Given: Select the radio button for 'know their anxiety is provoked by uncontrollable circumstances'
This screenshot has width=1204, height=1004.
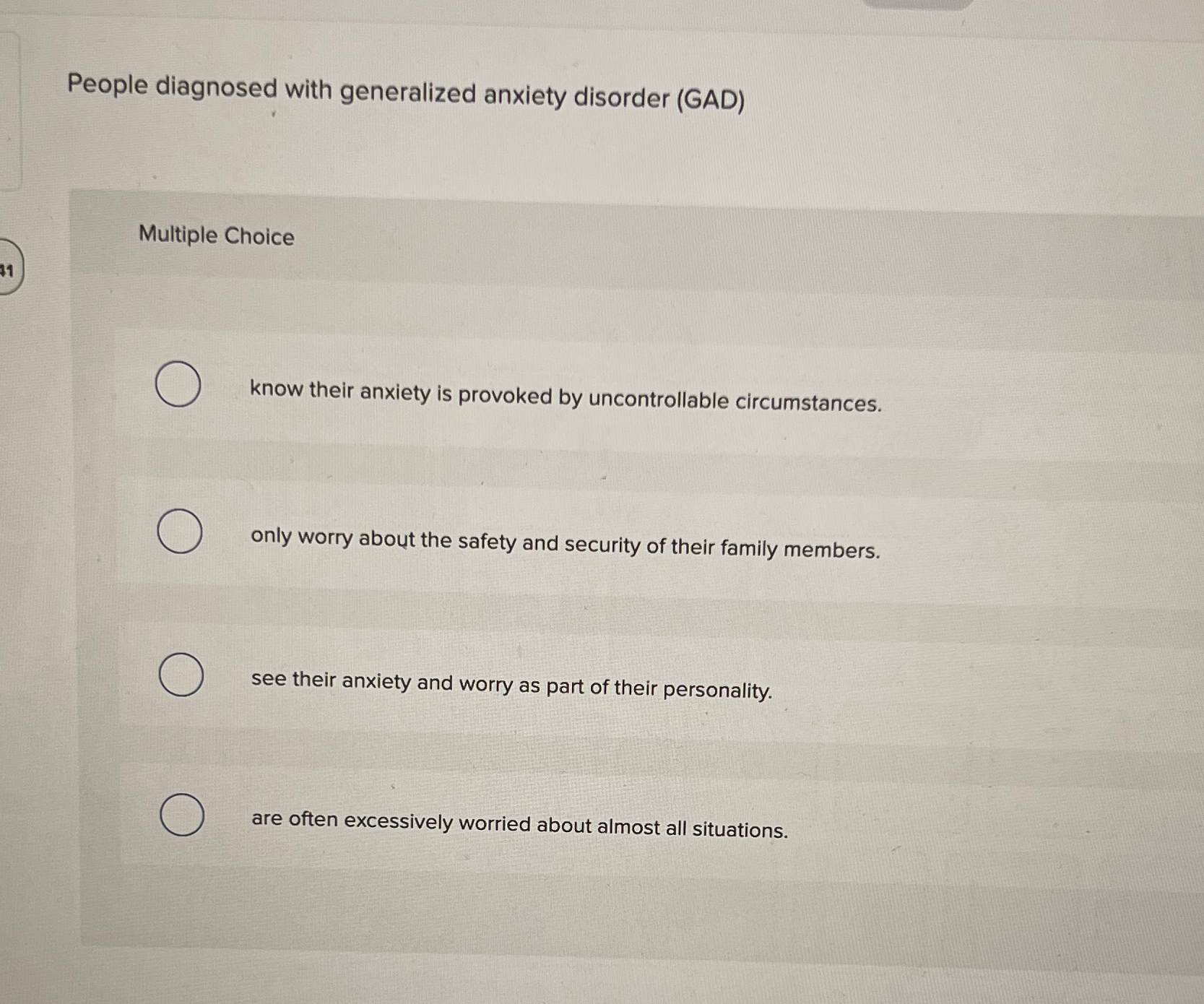Looking at the screenshot, I should click(x=179, y=386).
